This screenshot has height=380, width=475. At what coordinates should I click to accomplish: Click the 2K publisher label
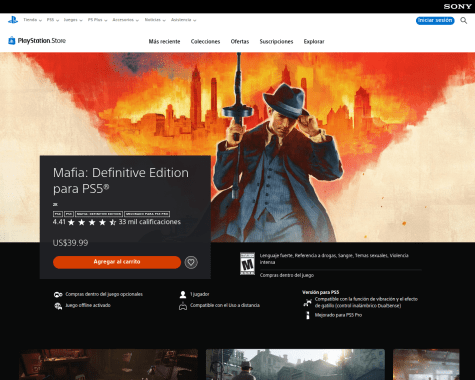click(55, 204)
